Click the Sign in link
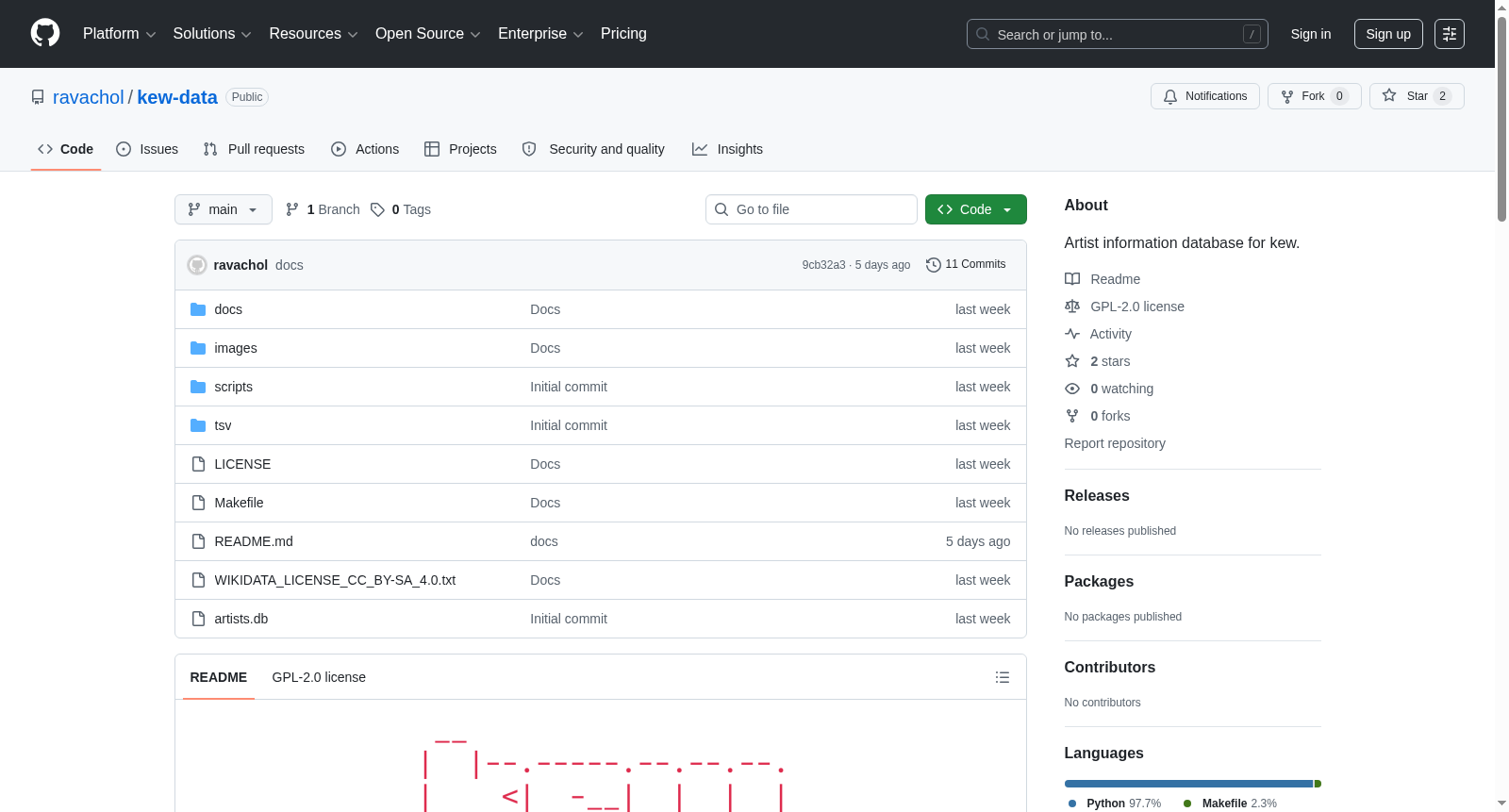The image size is (1509, 812). tap(1311, 34)
